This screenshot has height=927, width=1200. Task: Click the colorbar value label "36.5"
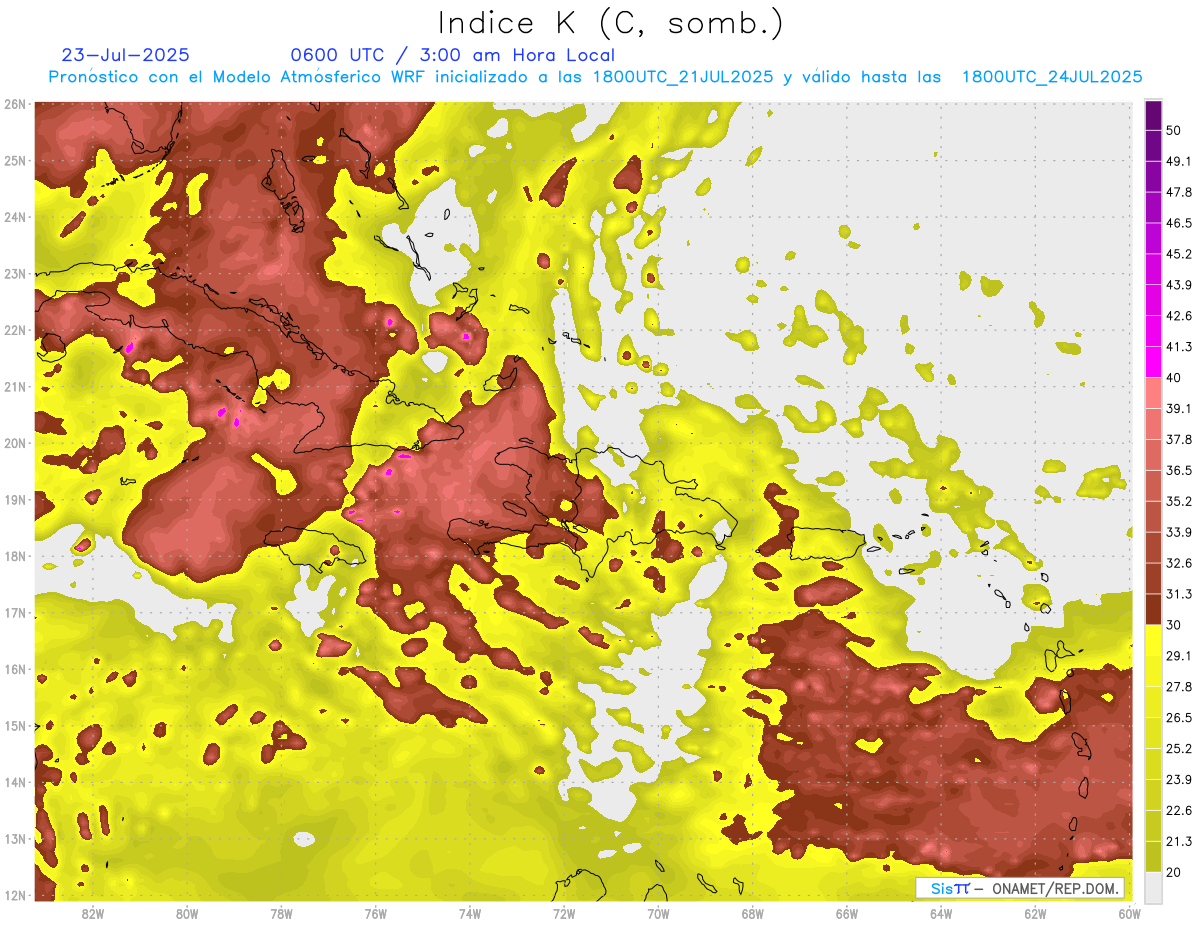click(x=1178, y=470)
